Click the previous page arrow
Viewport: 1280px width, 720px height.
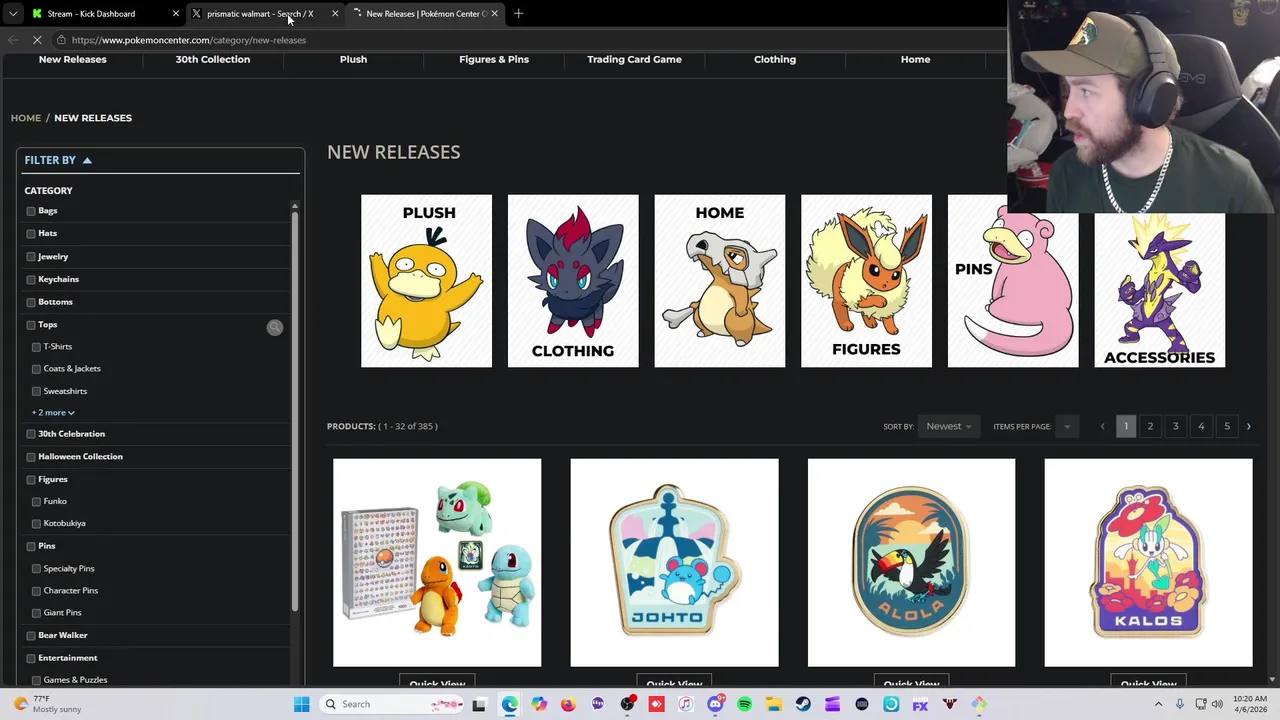1102,426
